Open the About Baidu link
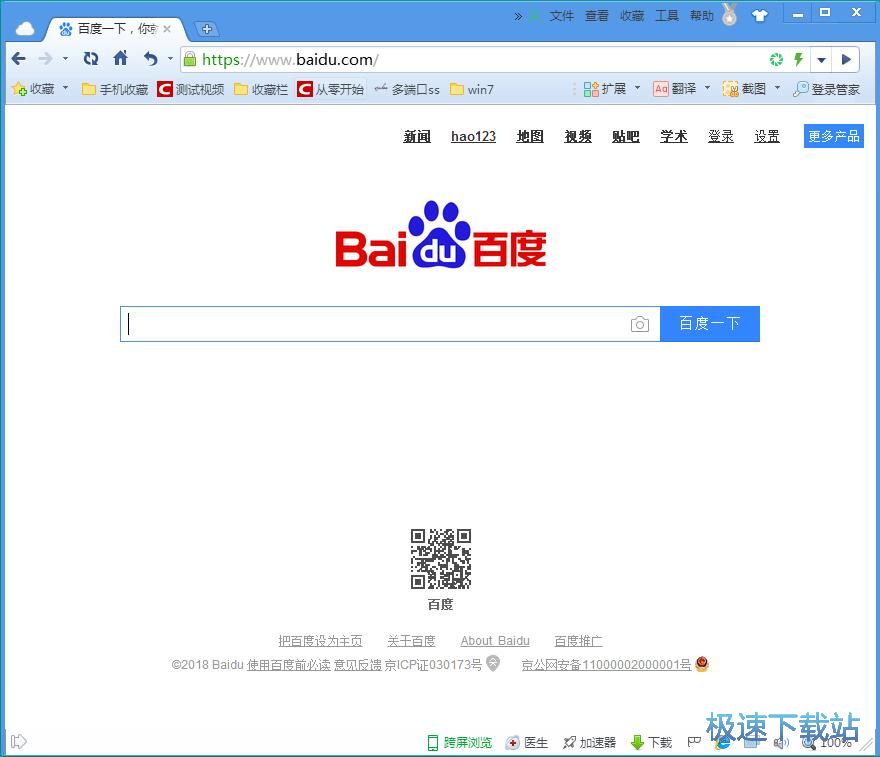 pos(495,640)
